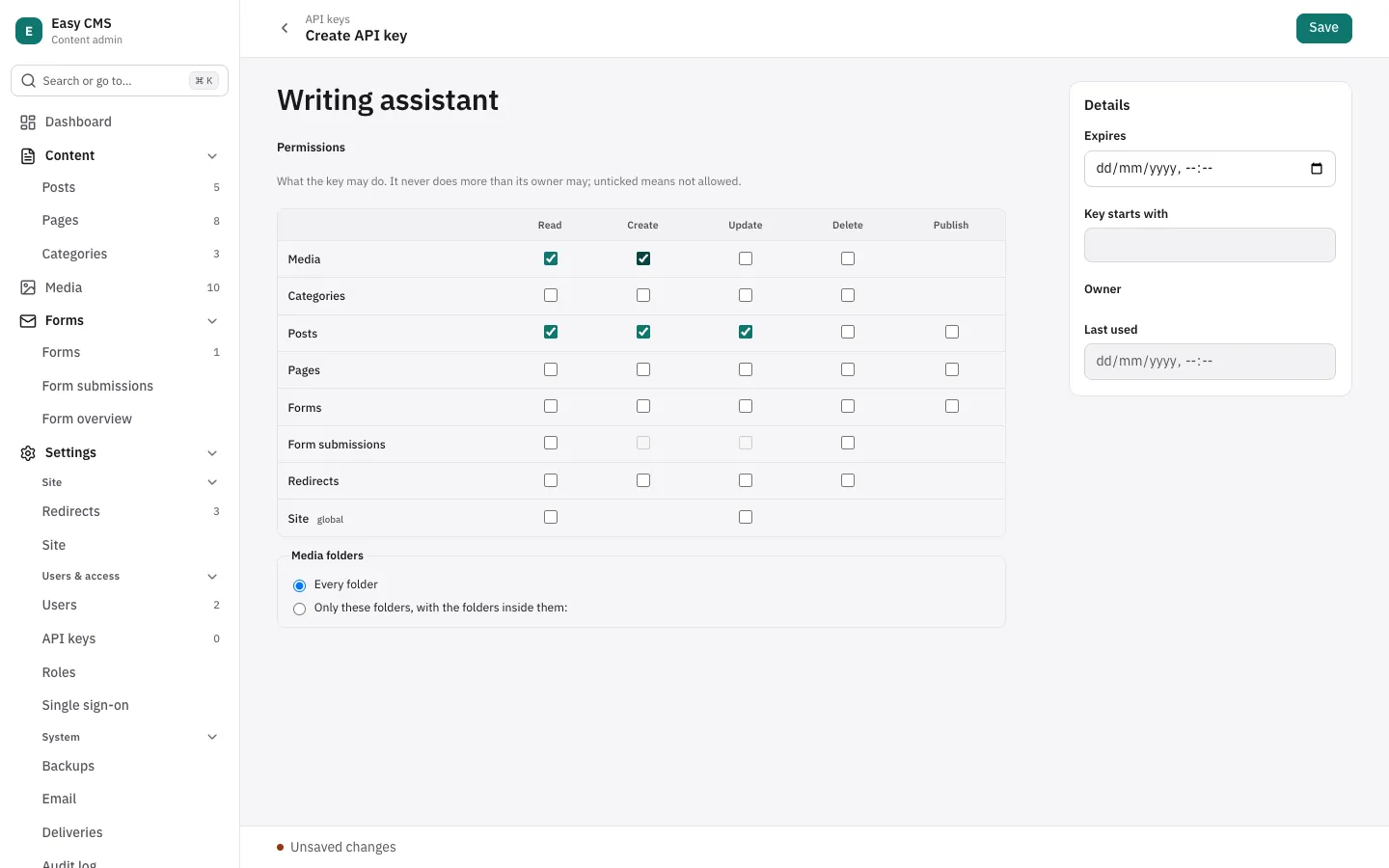The image size is (1389, 868).
Task: Choose Only these folders radio option
Action: pyautogui.click(x=300, y=609)
